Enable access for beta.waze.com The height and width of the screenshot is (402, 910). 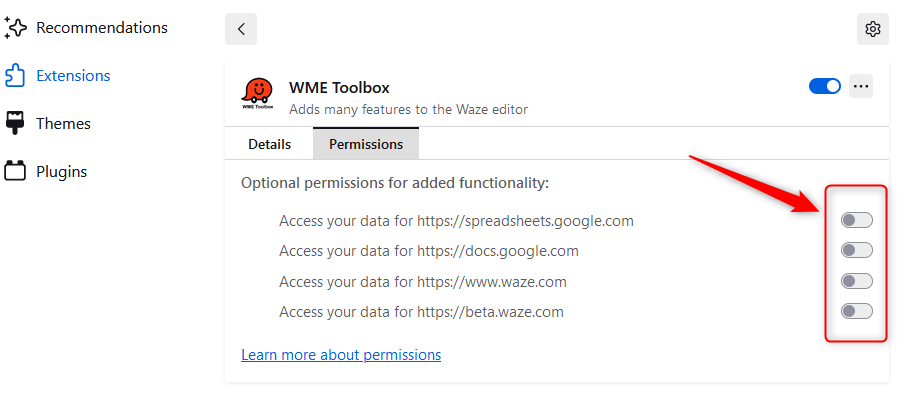[x=857, y=312]
